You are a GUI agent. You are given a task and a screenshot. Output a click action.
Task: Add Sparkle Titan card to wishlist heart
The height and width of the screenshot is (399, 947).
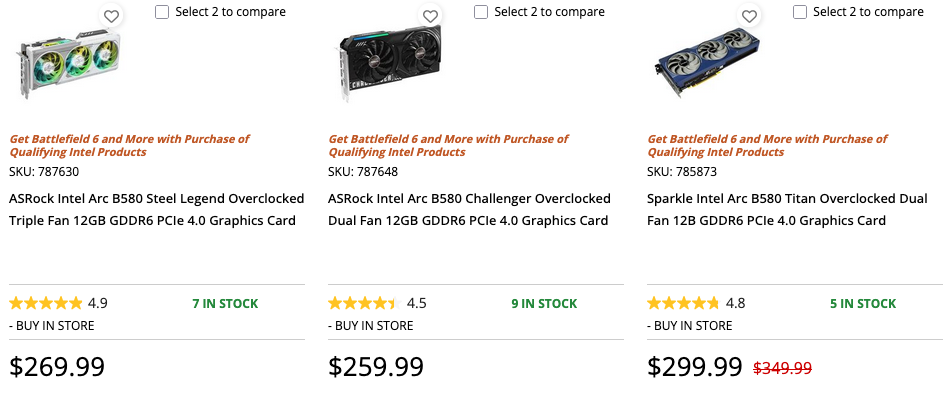749,16
